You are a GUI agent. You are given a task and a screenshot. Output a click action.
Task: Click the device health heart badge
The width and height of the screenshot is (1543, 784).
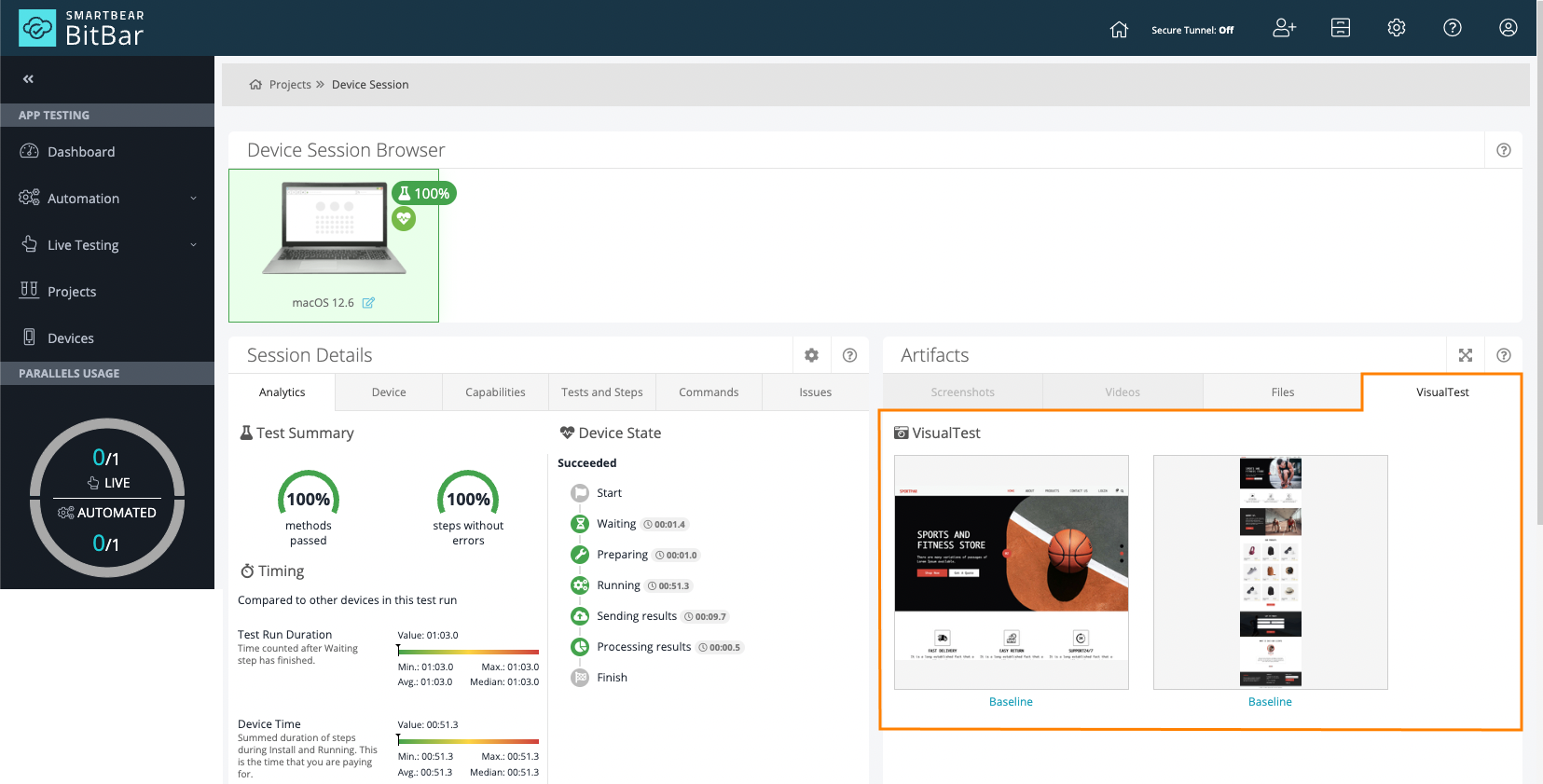[x=404, y=219]
